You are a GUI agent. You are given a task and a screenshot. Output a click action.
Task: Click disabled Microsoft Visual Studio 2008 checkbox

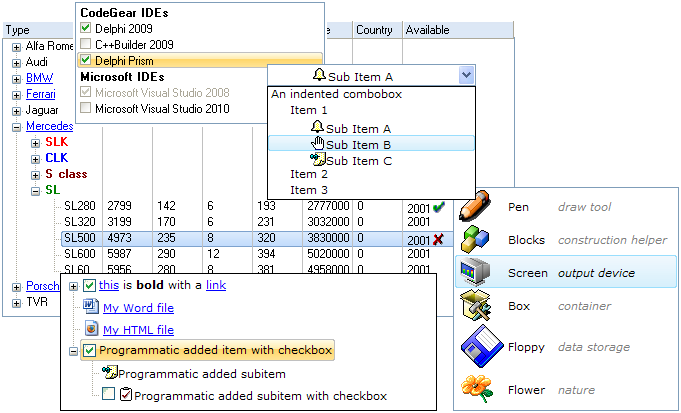tap(86, 92)
